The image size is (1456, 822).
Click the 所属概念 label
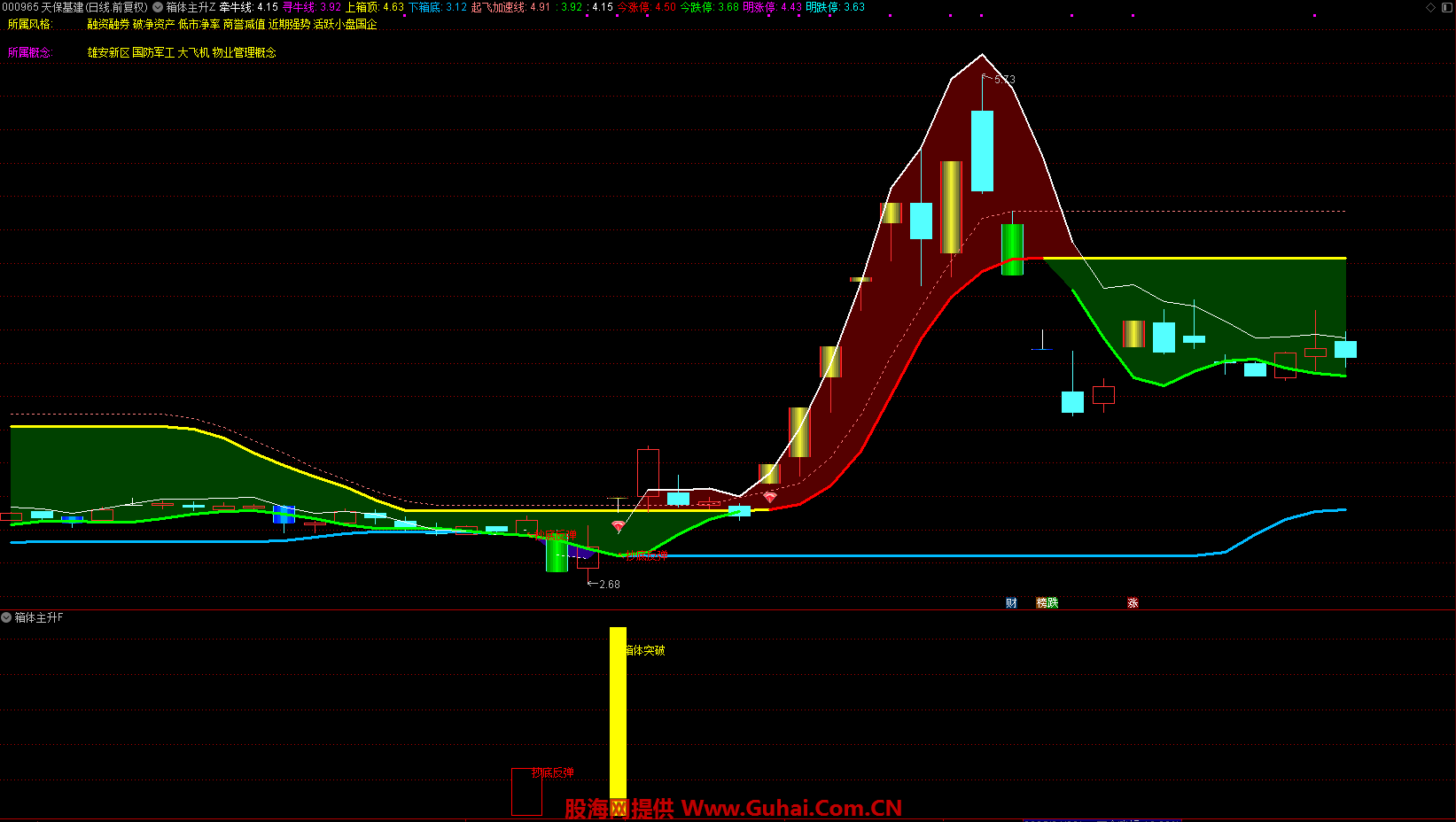[x=30, y=53]
